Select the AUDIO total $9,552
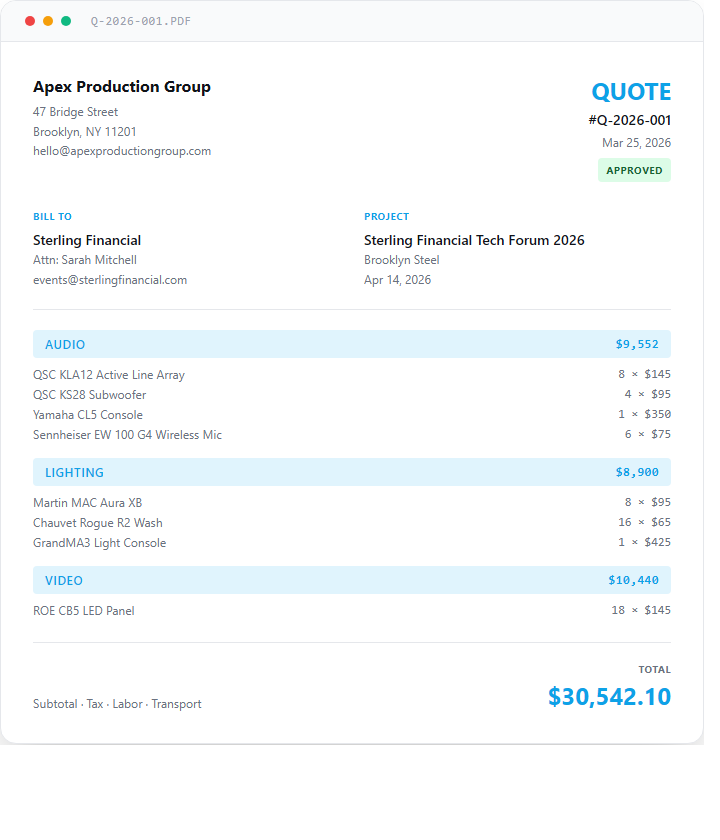Screen dimensions: 720x840 point(637,344)
